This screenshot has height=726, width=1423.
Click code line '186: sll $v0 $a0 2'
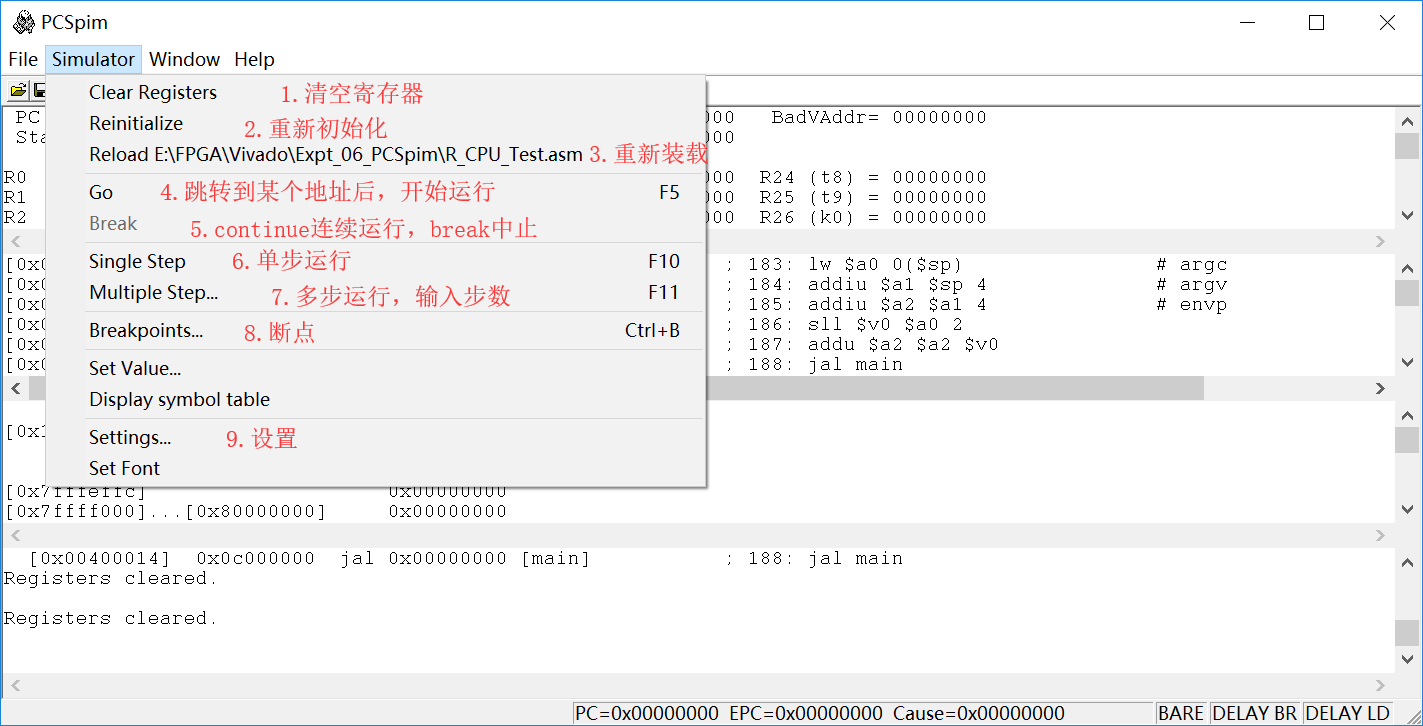click(x=855, y=325)
